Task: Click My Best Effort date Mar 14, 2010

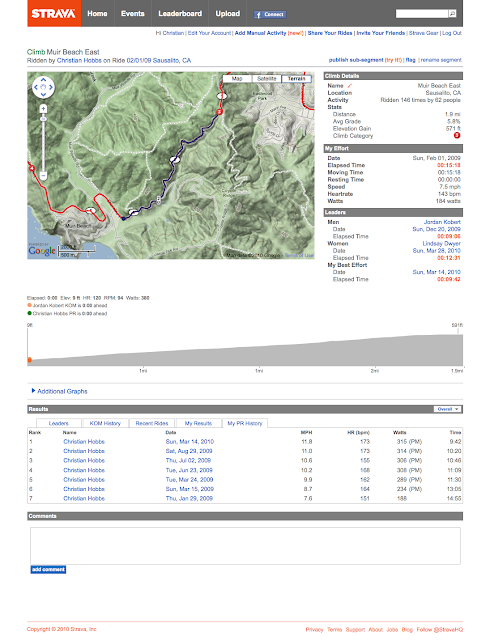Action: click(x=437, y=272)
